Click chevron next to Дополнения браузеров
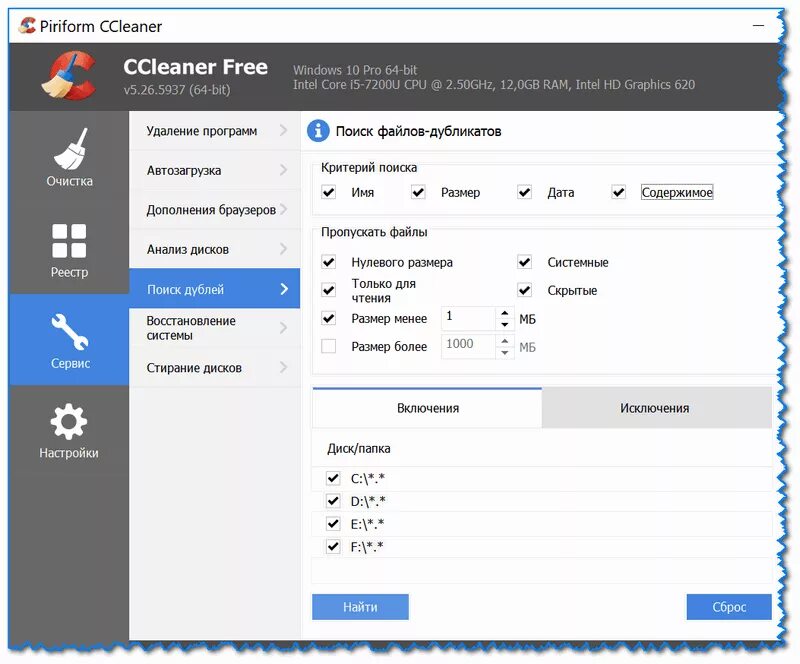This screenshot has height=664, width=800. (284, 209)
